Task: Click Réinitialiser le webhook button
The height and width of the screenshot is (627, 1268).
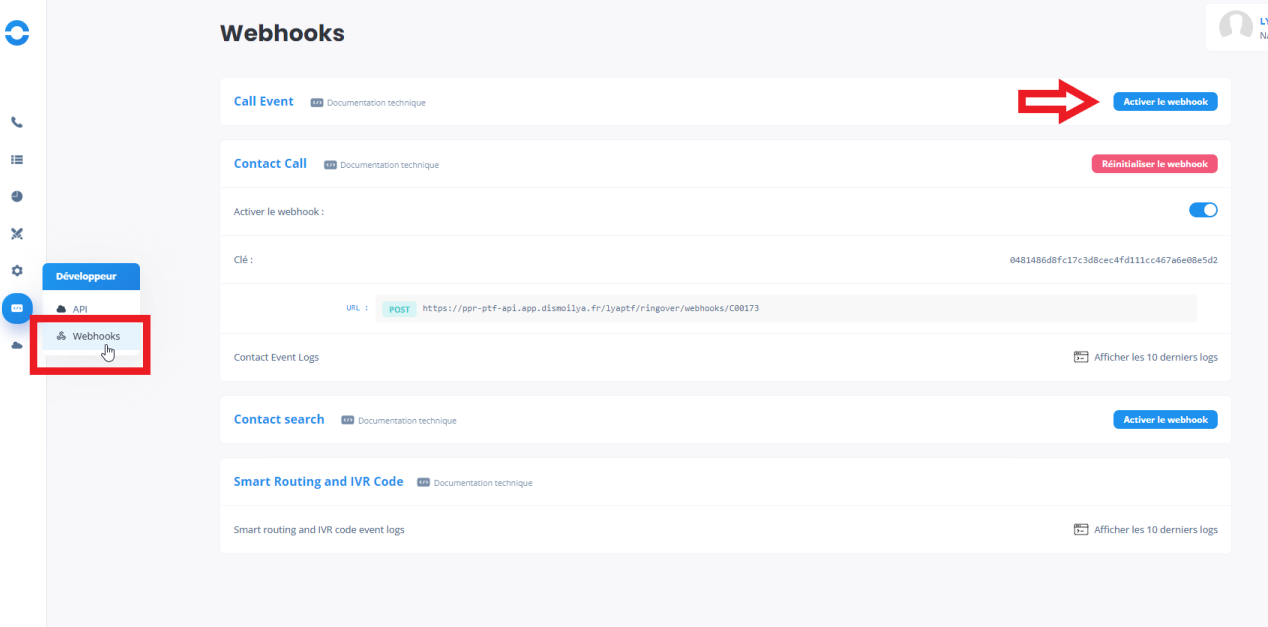Action: click(x=1154, y=164)
